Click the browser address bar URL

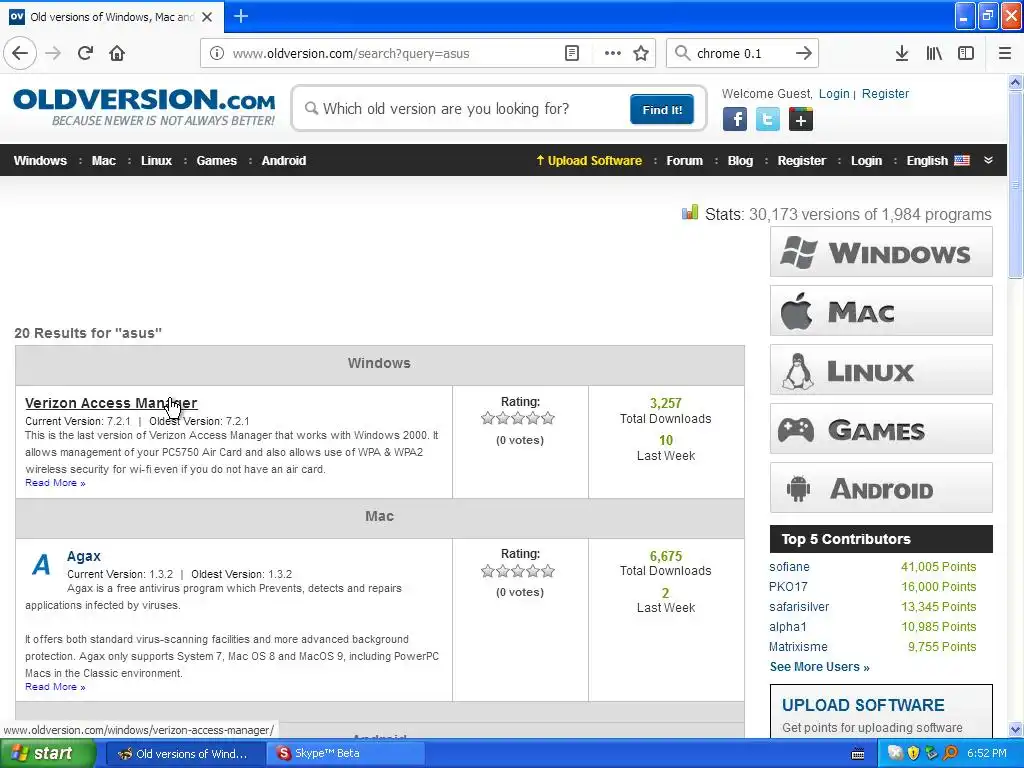351,54
